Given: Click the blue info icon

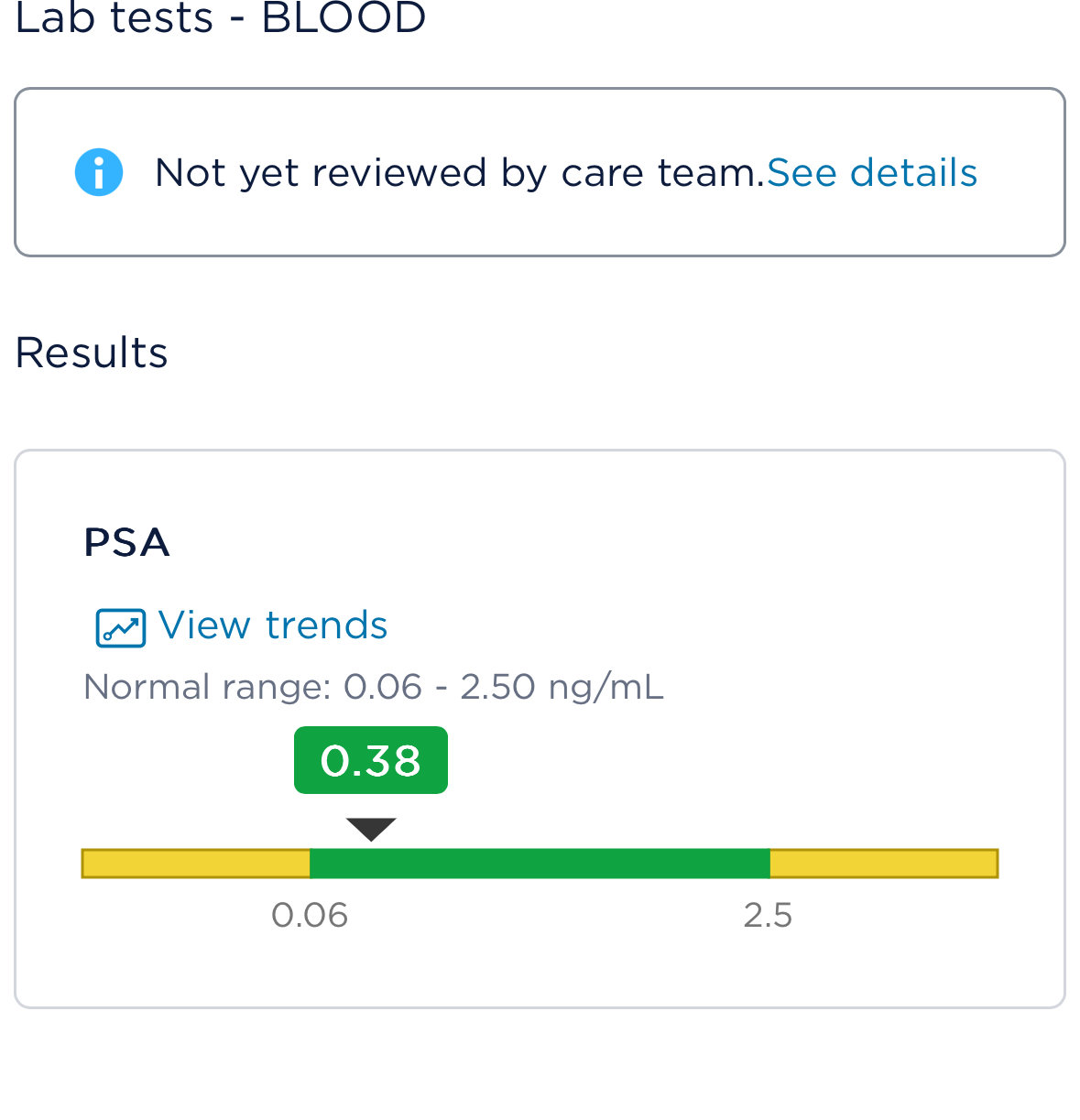Looking at the screenshot, I should click(99, 172).
